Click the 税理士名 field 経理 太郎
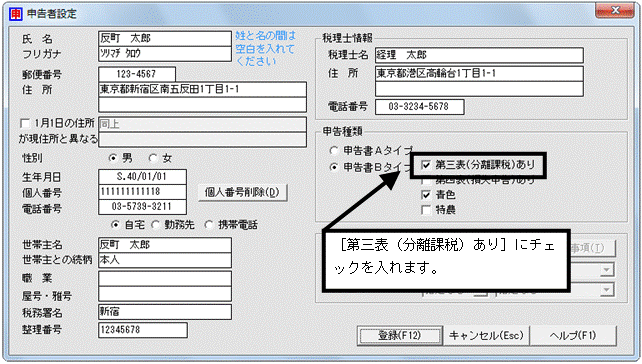The width and height of the screenshot is (642, 364). coord(479,55)
